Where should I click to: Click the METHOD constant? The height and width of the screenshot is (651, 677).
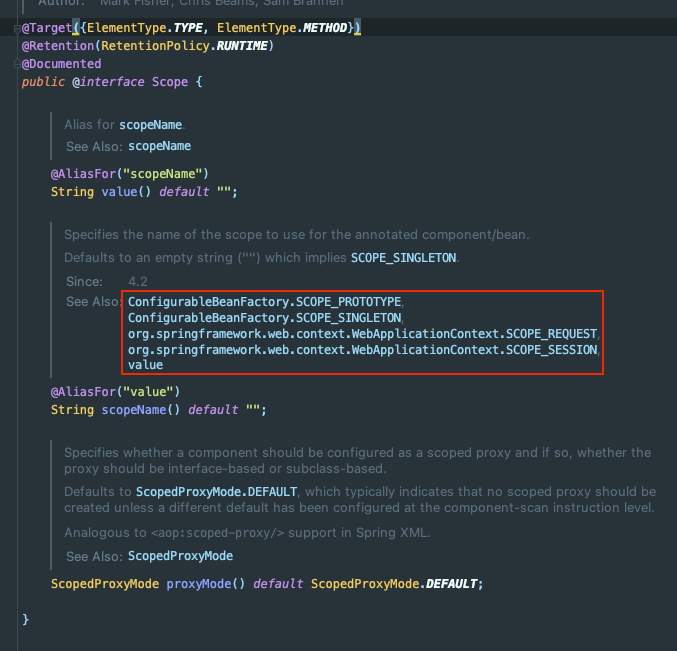point(325,28)
